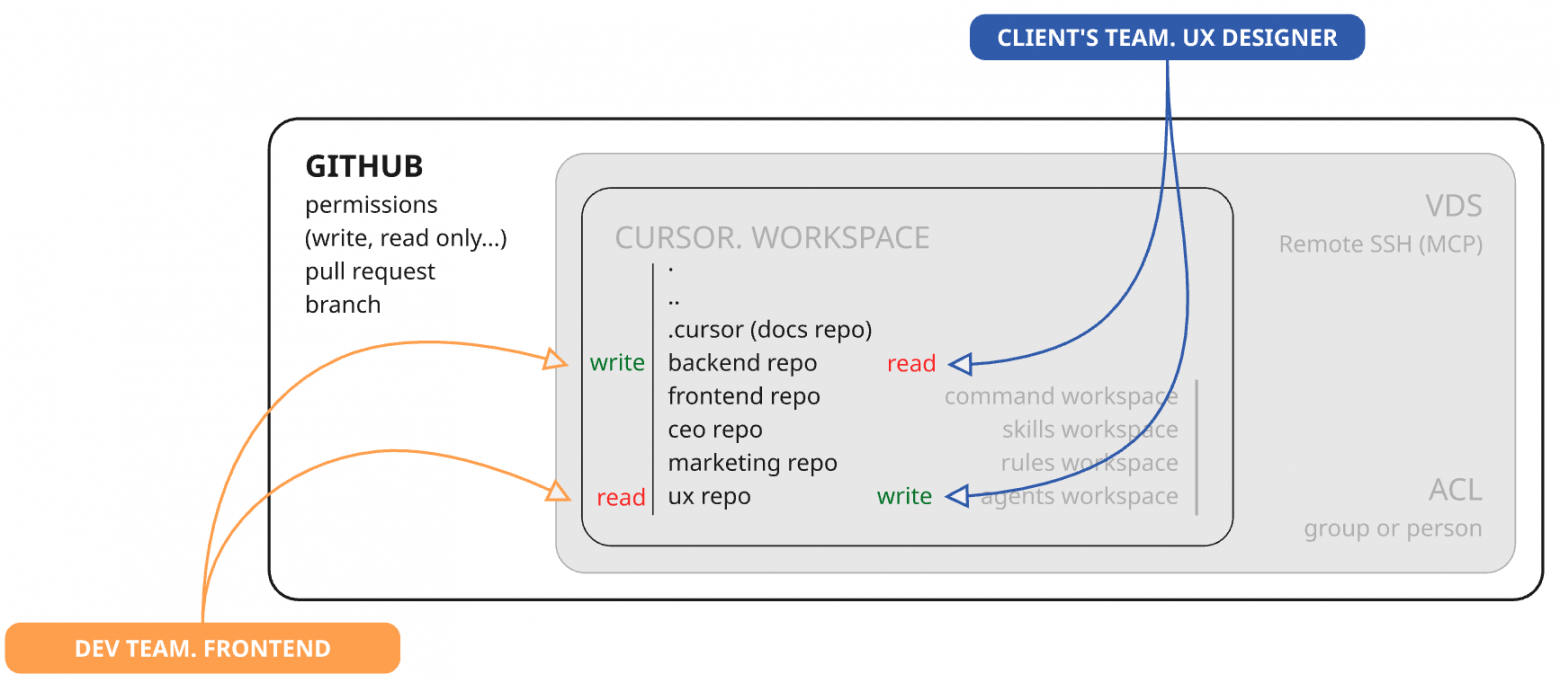1560x683 pixels.
Task: Click the '(write, read only...)' text
Action: [x=406, y=239]
